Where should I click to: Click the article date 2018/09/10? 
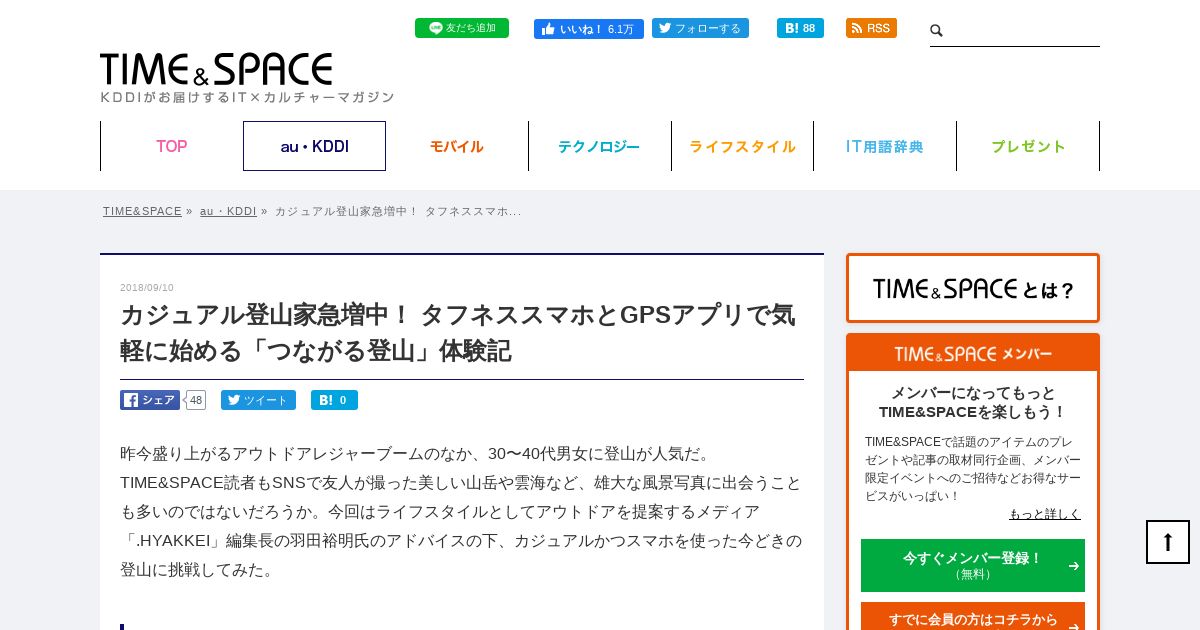(147, 288)
